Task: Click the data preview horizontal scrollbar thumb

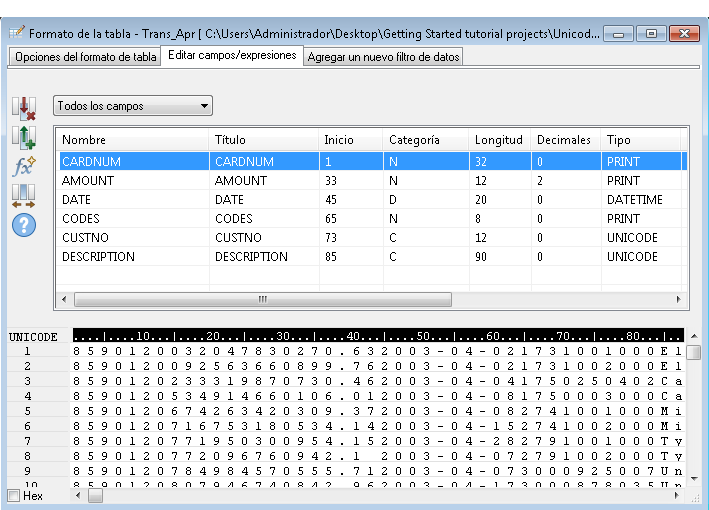Action: click(95, 495)
